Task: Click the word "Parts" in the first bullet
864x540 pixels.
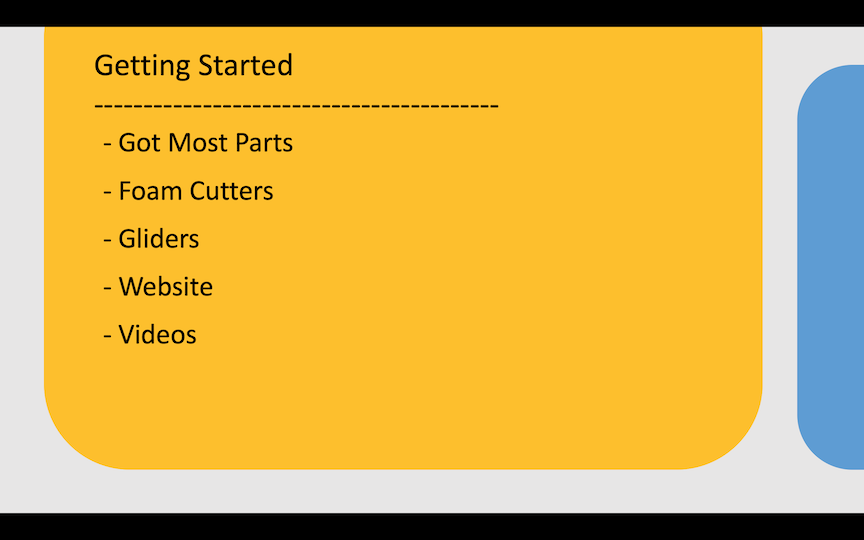Action: point(264,143)
